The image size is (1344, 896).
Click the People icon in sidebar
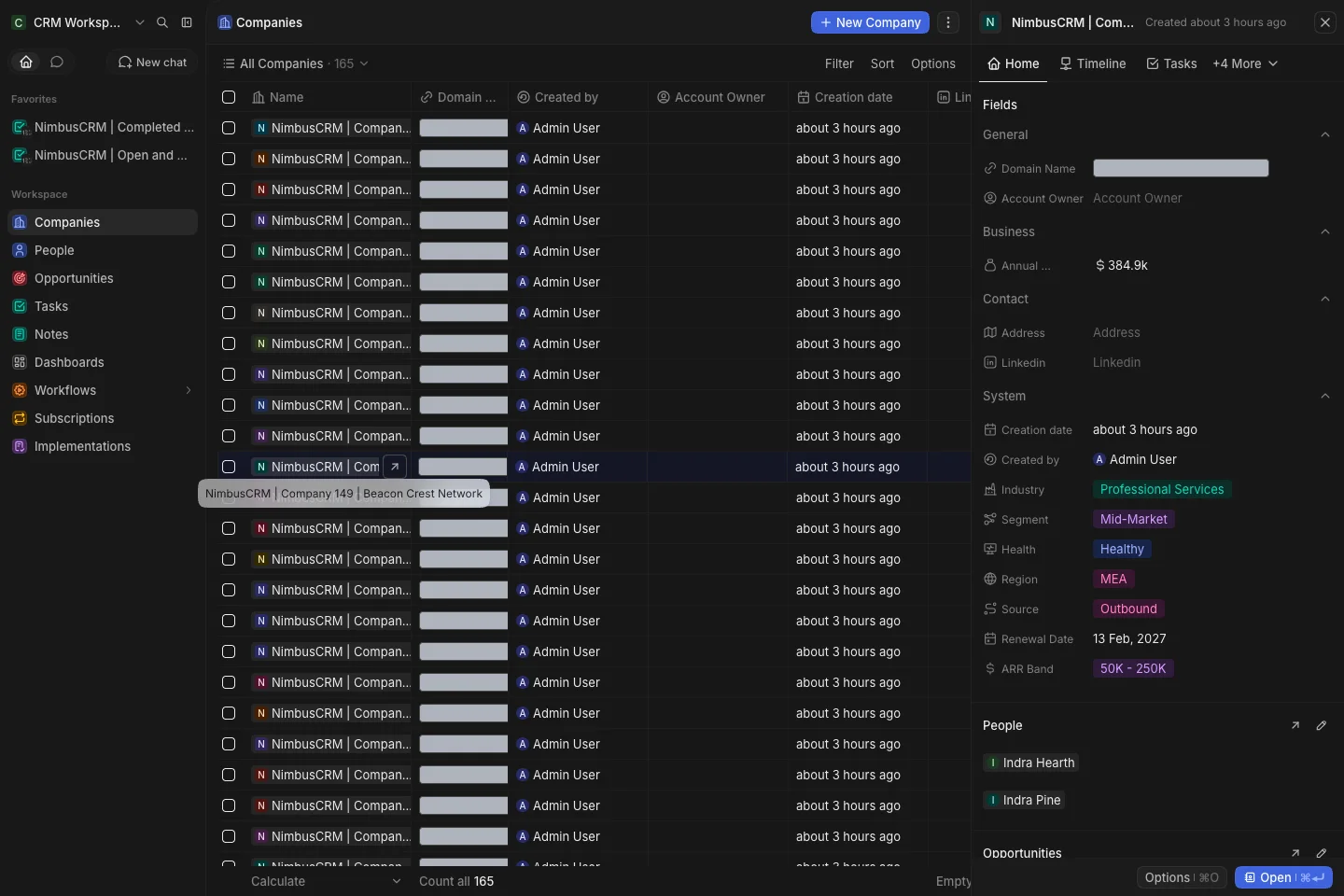(x=20, y=250)
